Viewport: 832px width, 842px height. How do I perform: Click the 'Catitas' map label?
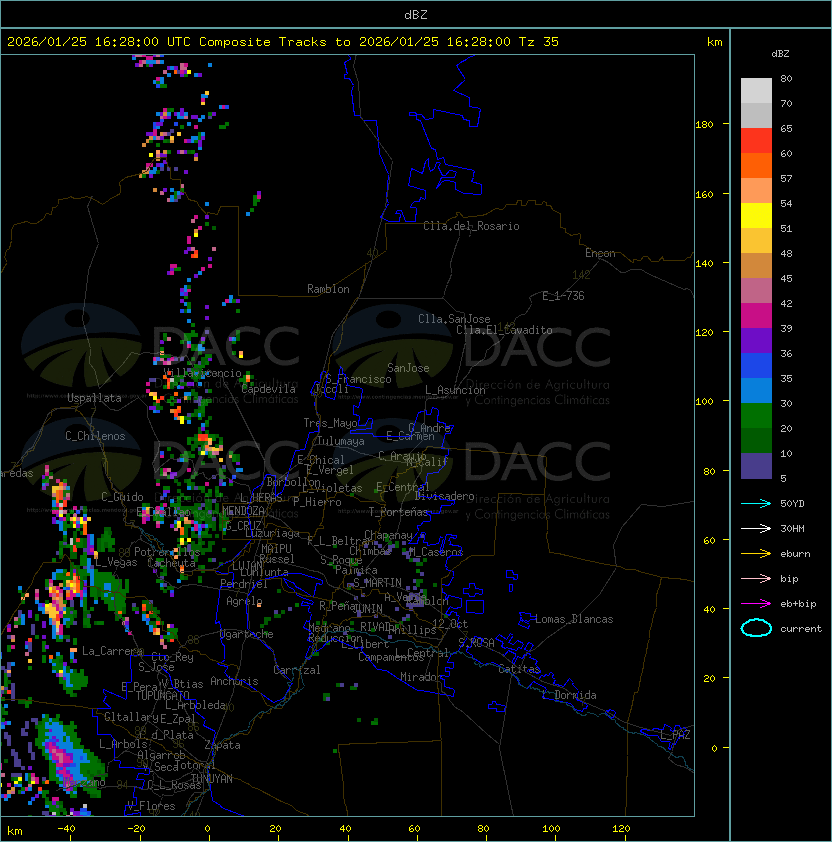519,669
